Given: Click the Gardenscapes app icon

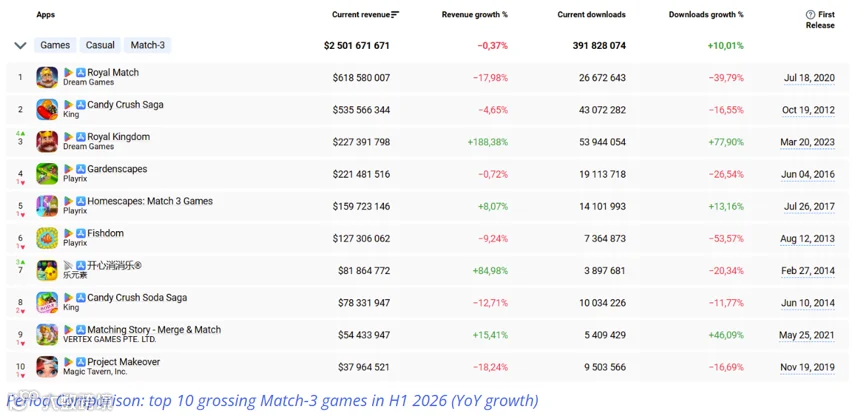Looking at the screenshot, I should click(47, 174).
